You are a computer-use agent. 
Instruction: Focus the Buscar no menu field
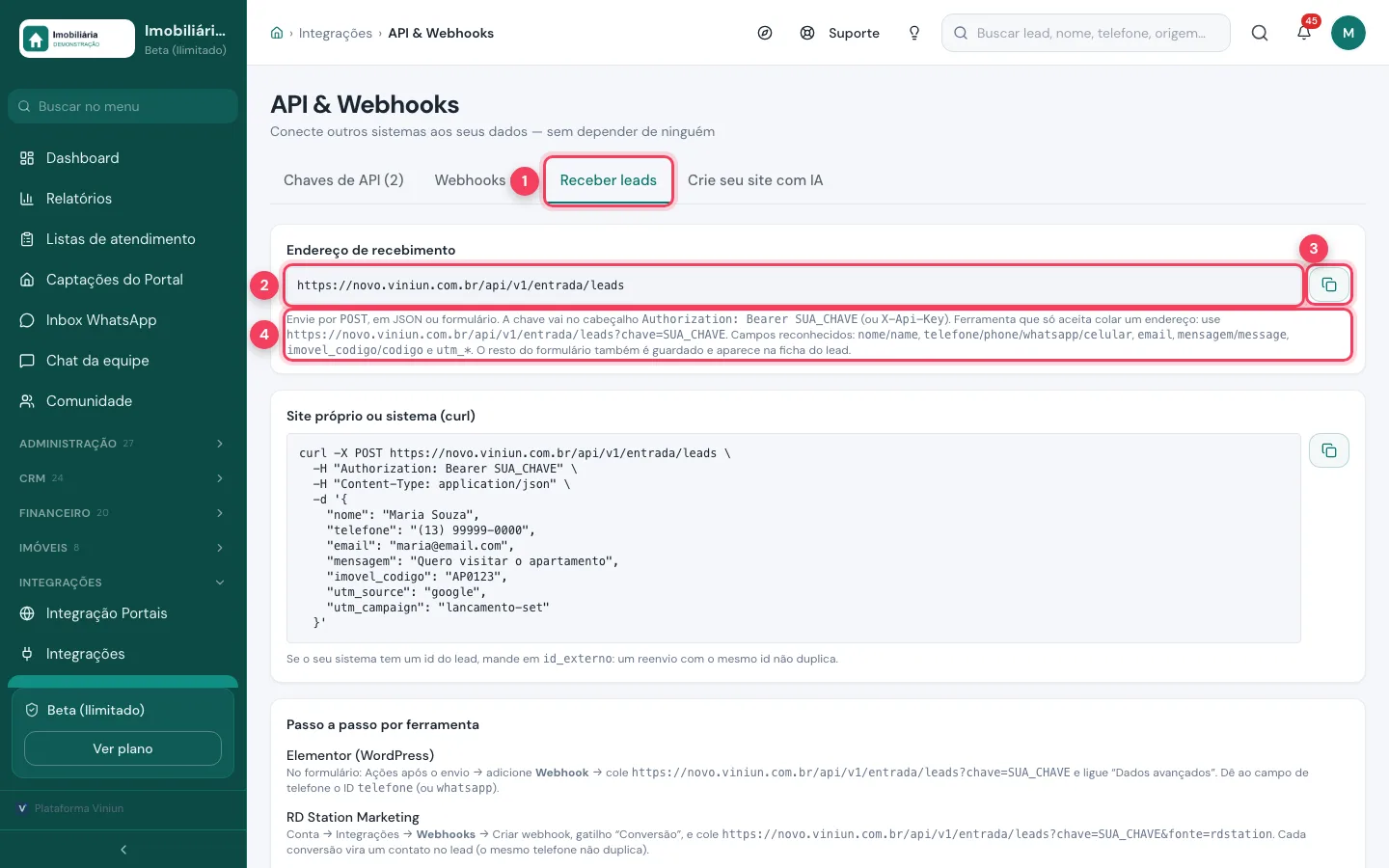[123, 106]
